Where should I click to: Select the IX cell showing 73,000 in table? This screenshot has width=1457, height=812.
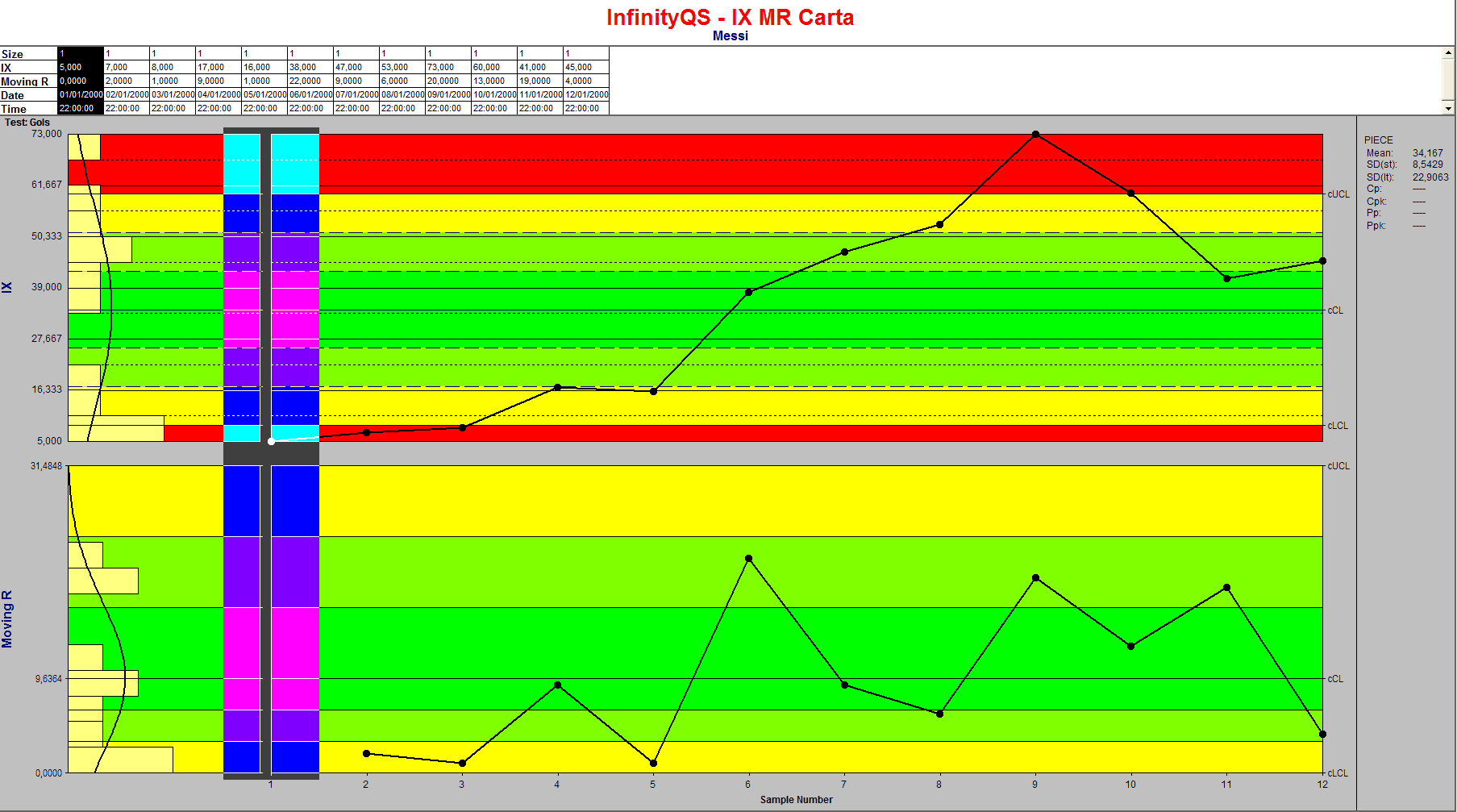click(x=448, y=67)
